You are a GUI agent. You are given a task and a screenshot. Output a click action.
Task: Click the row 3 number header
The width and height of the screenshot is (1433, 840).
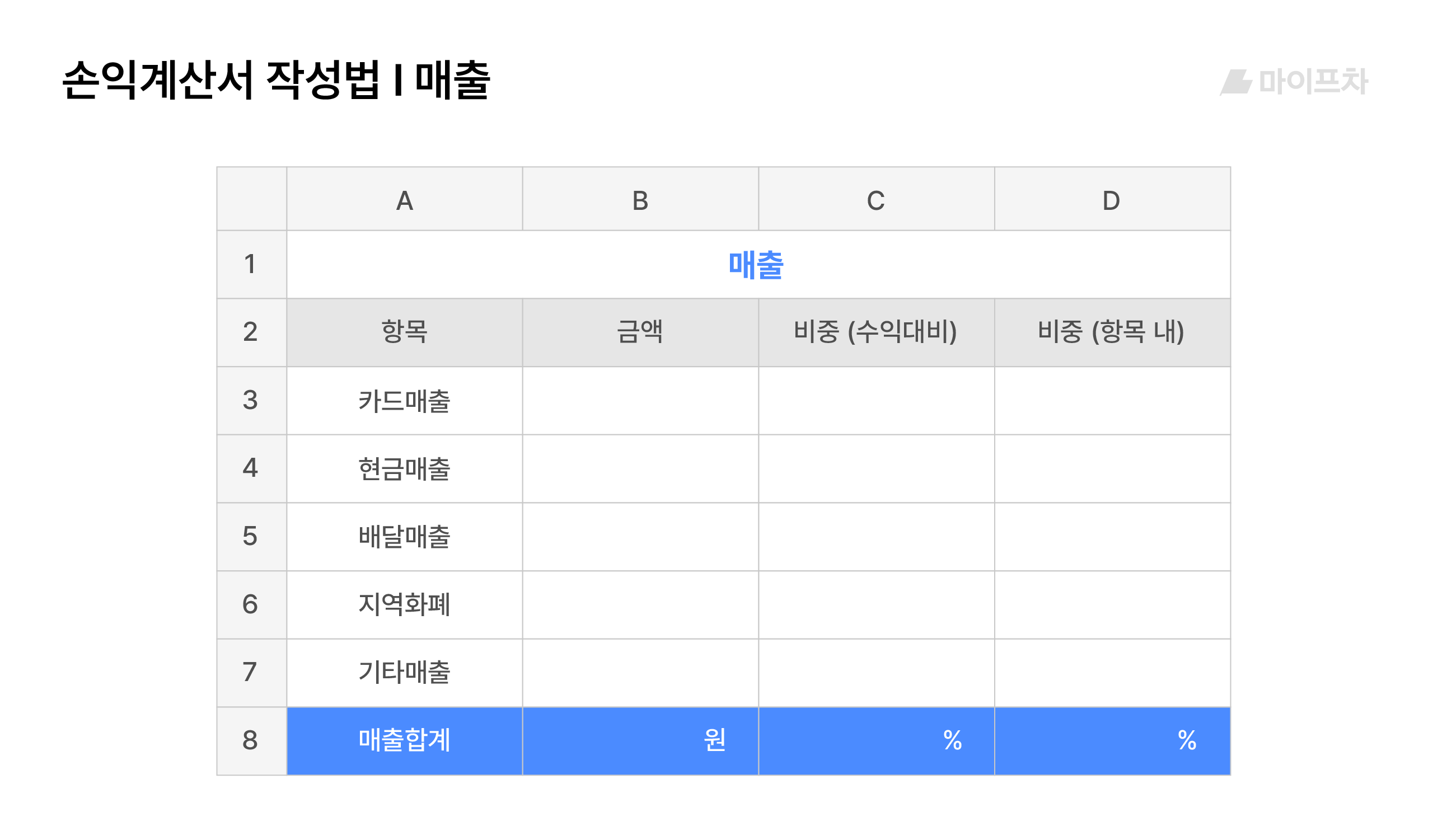coord(251,400)
